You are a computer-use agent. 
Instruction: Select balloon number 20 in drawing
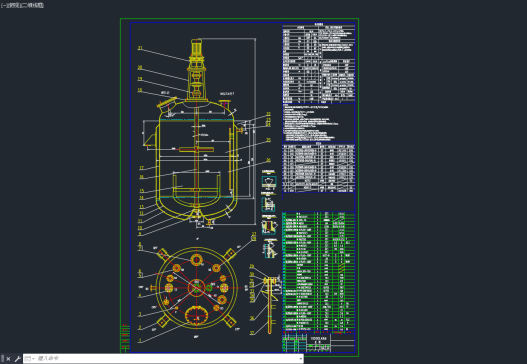pyautogui.click(x=140, y=68)
